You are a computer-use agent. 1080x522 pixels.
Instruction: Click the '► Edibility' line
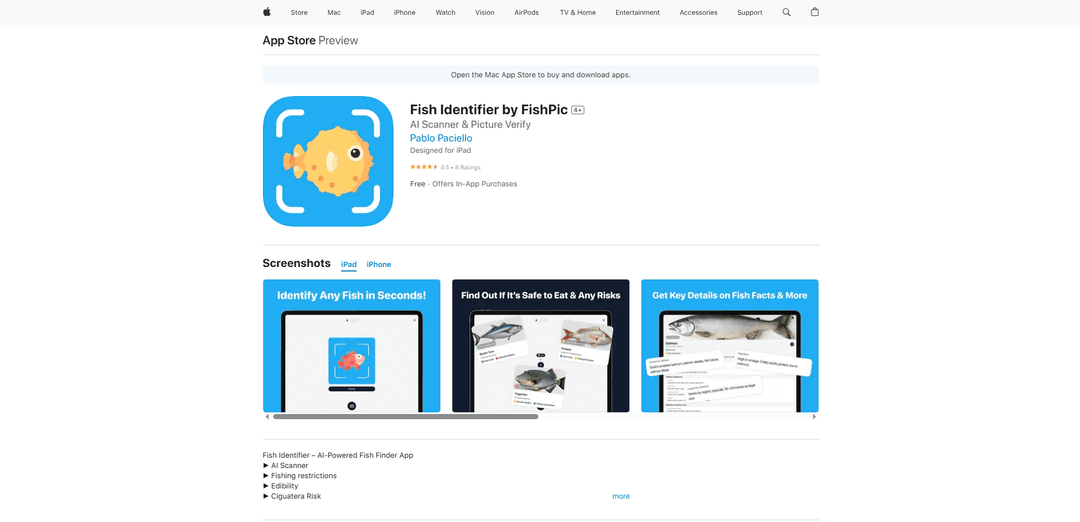(x=280, y=486)
